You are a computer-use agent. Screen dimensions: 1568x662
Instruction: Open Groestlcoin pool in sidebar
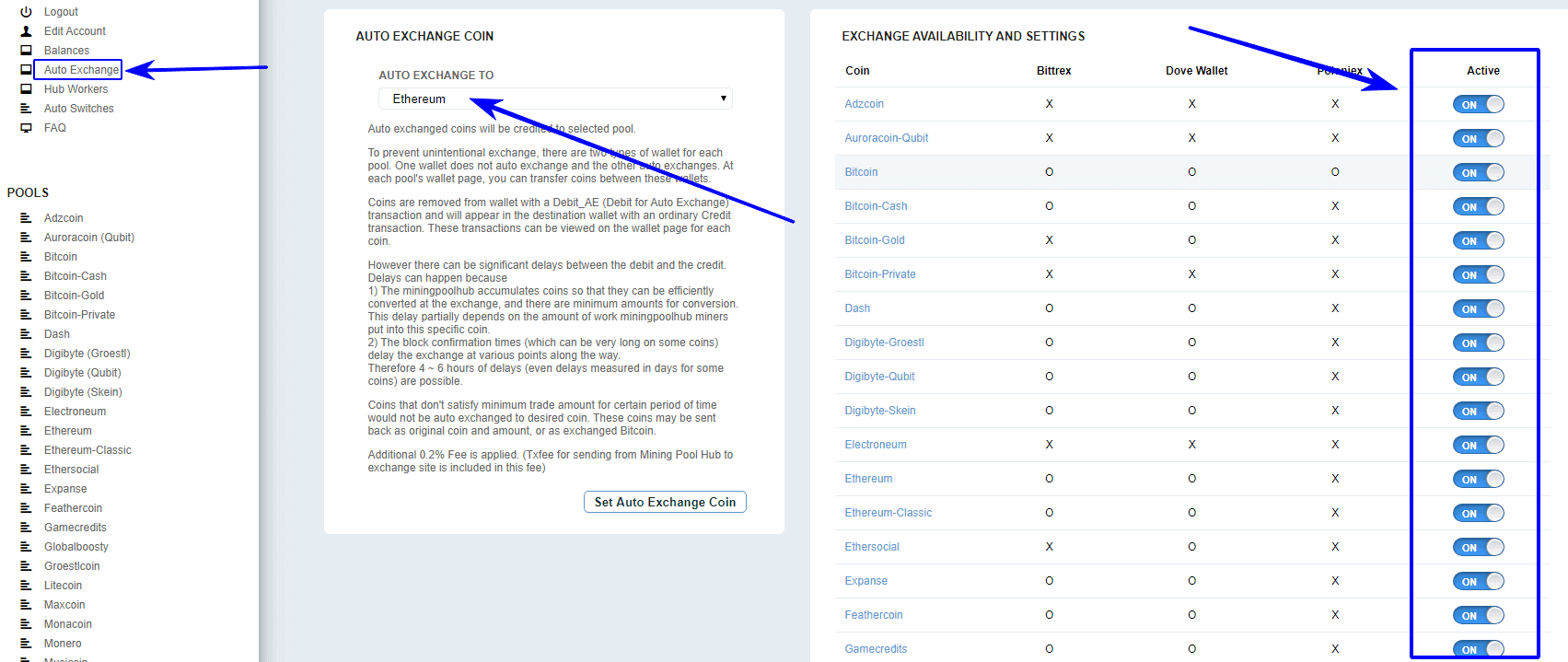(72, 566)
